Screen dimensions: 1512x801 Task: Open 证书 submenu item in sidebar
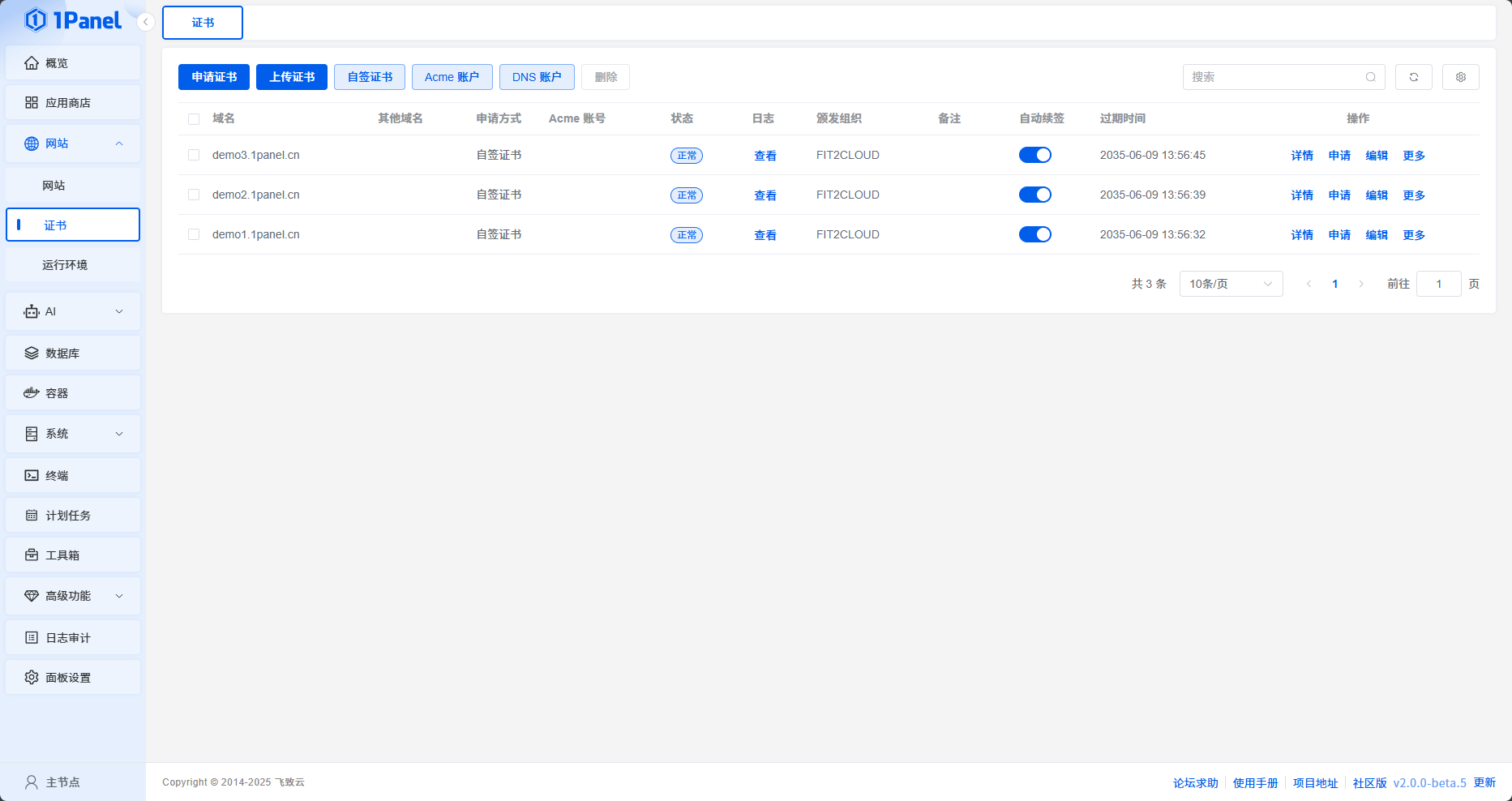pos(73,225)
